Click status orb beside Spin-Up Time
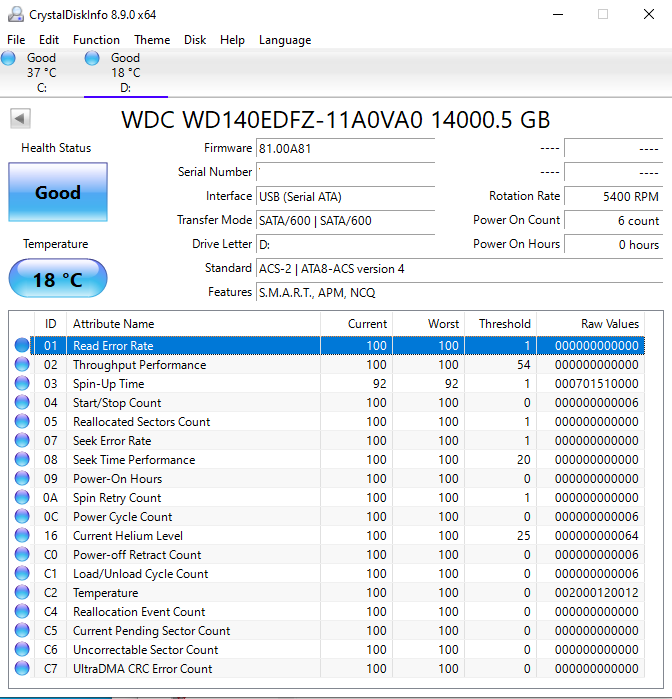The width and height of the screenshot is (672, 699). coord(22,384)
